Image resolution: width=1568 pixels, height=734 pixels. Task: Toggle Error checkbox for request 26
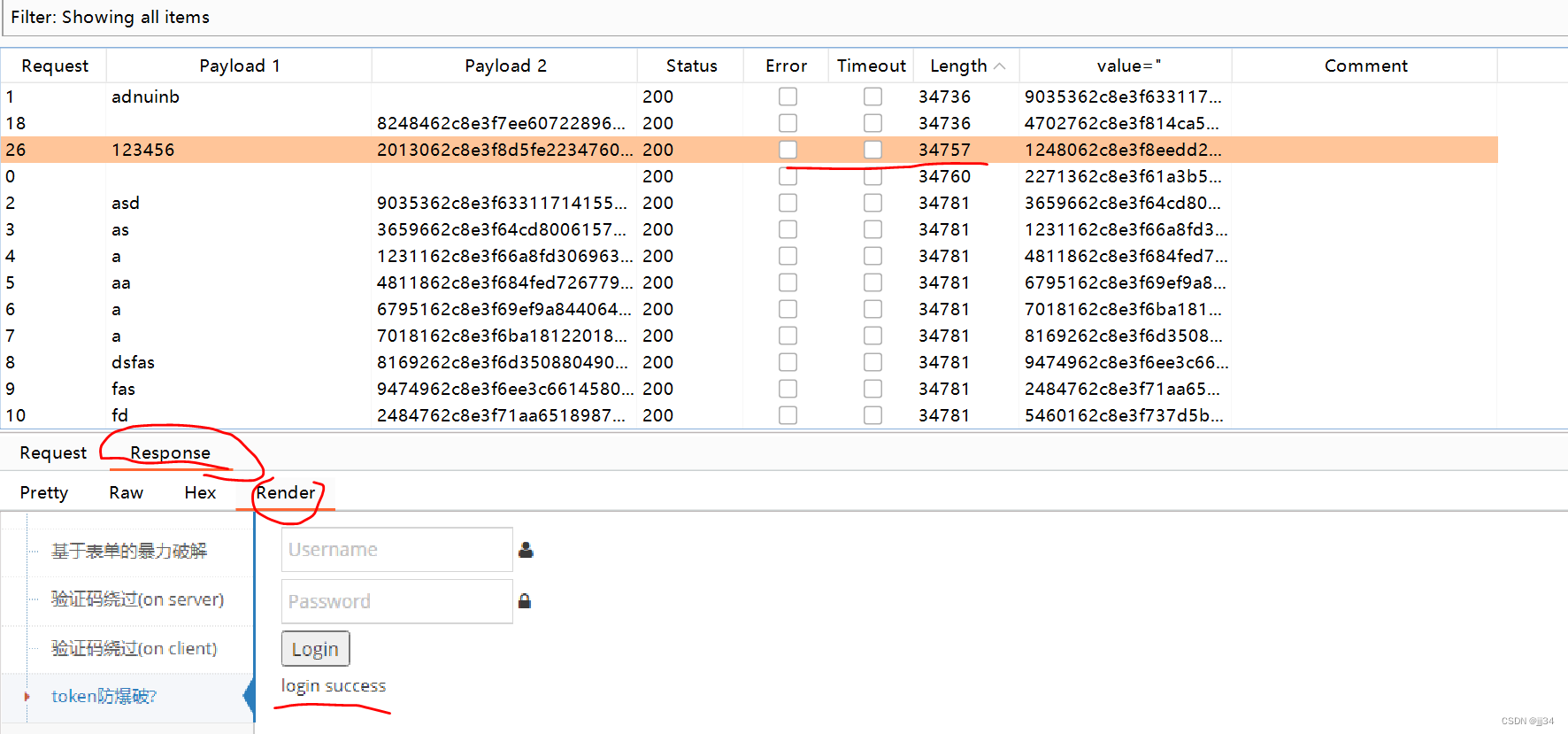pos(788,150)
